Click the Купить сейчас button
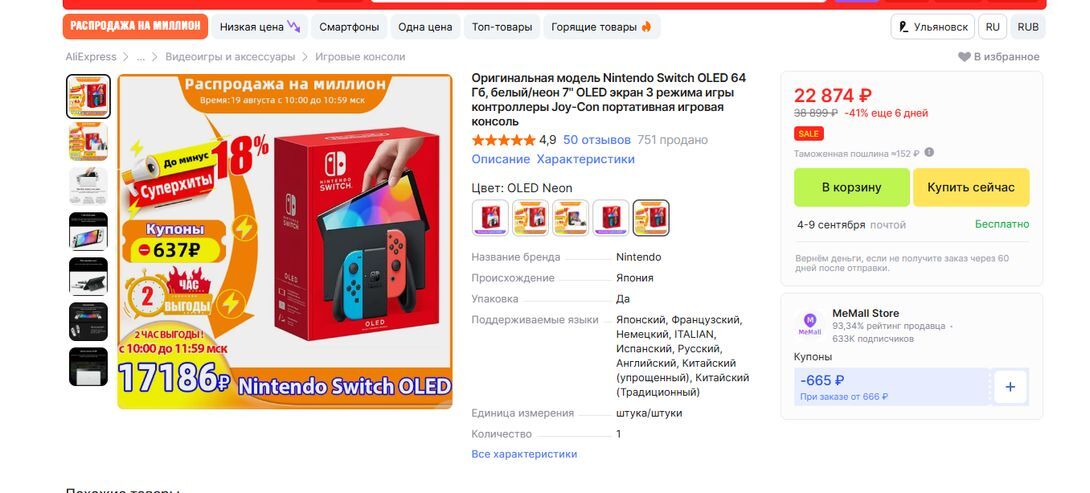 coord(970,187)
